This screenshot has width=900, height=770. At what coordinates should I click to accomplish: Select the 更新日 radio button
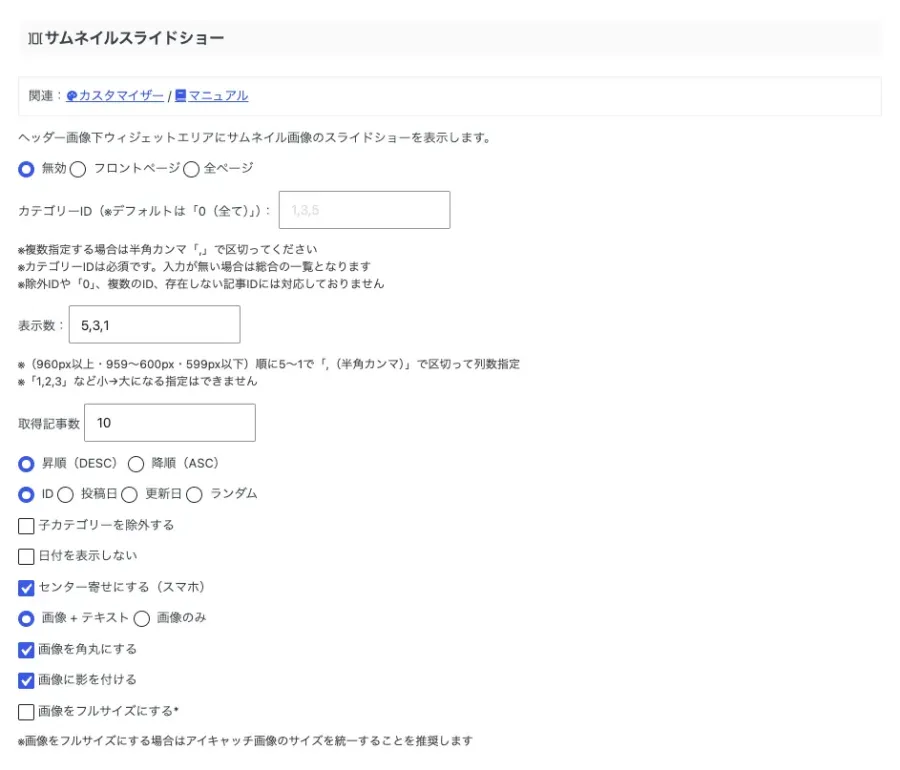tap(129, 495)
